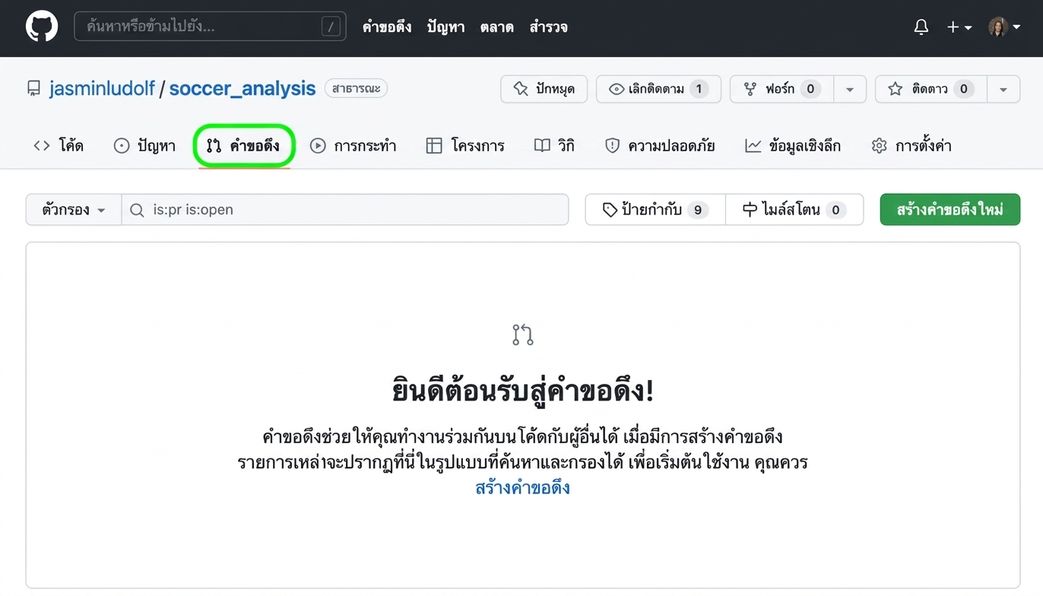The width and height of the screenshot is (1043, 596).
Task: Open ตลาด in top navigation
Action: point(497,27)
